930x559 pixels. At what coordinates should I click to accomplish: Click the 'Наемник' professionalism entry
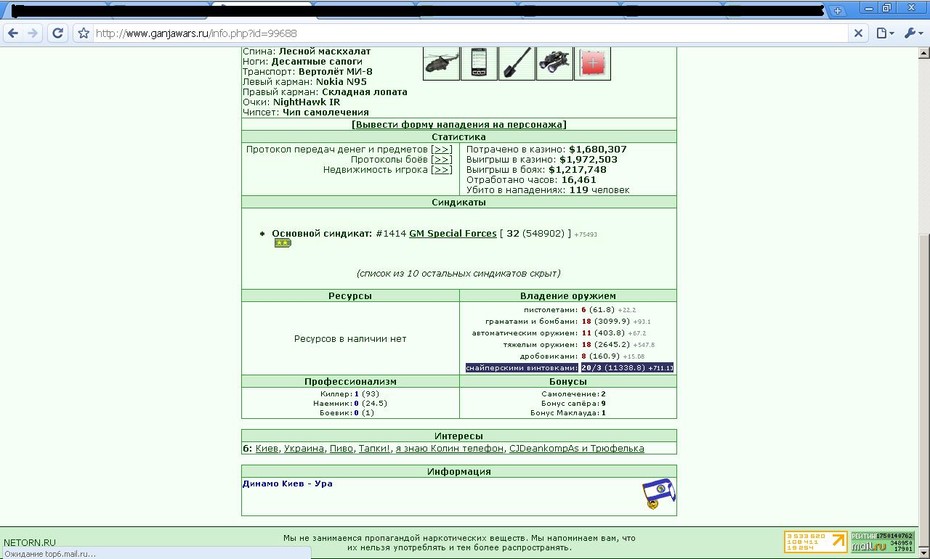[x=350, y=404]
